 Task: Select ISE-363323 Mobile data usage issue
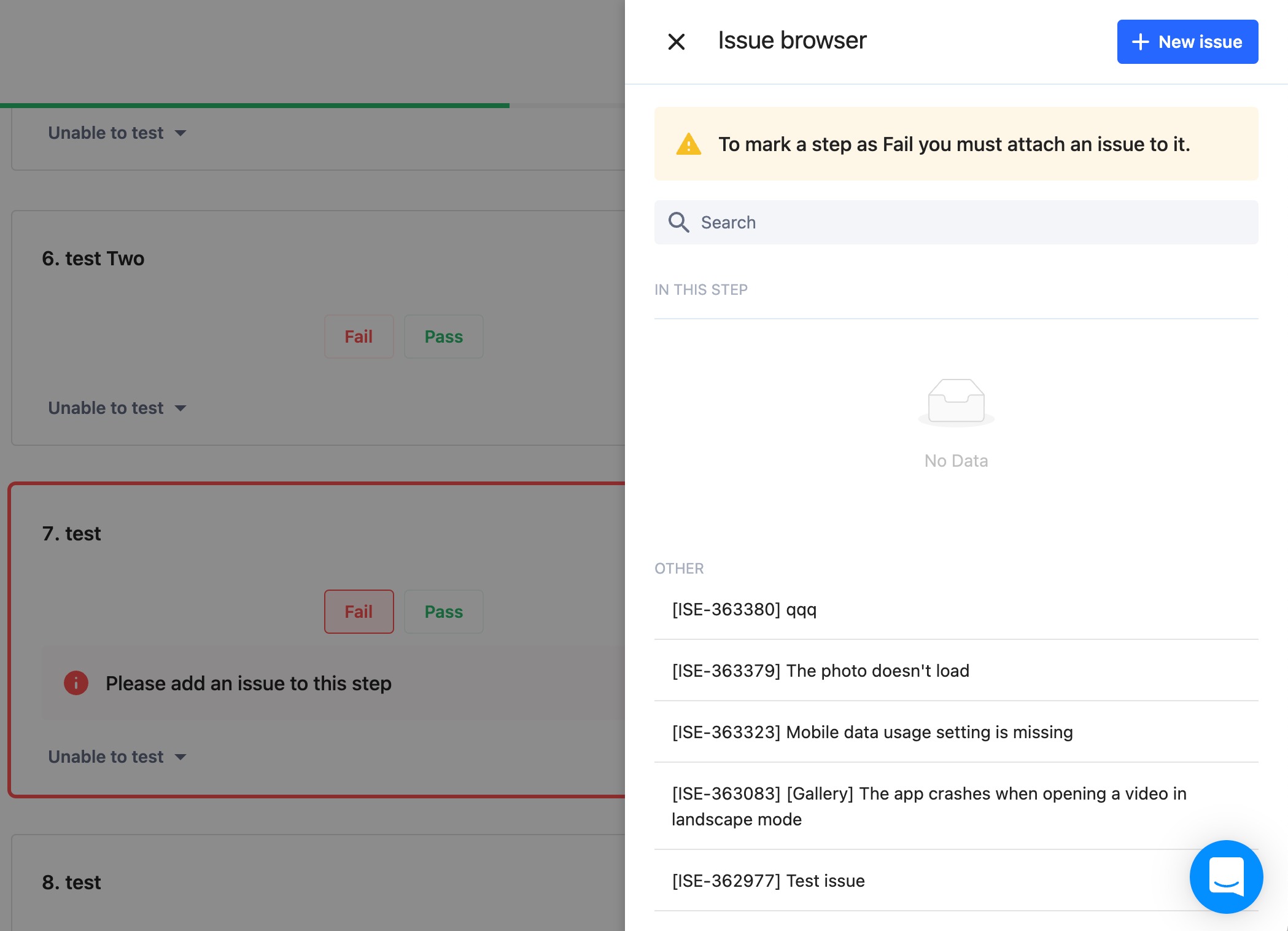[872, 732]
